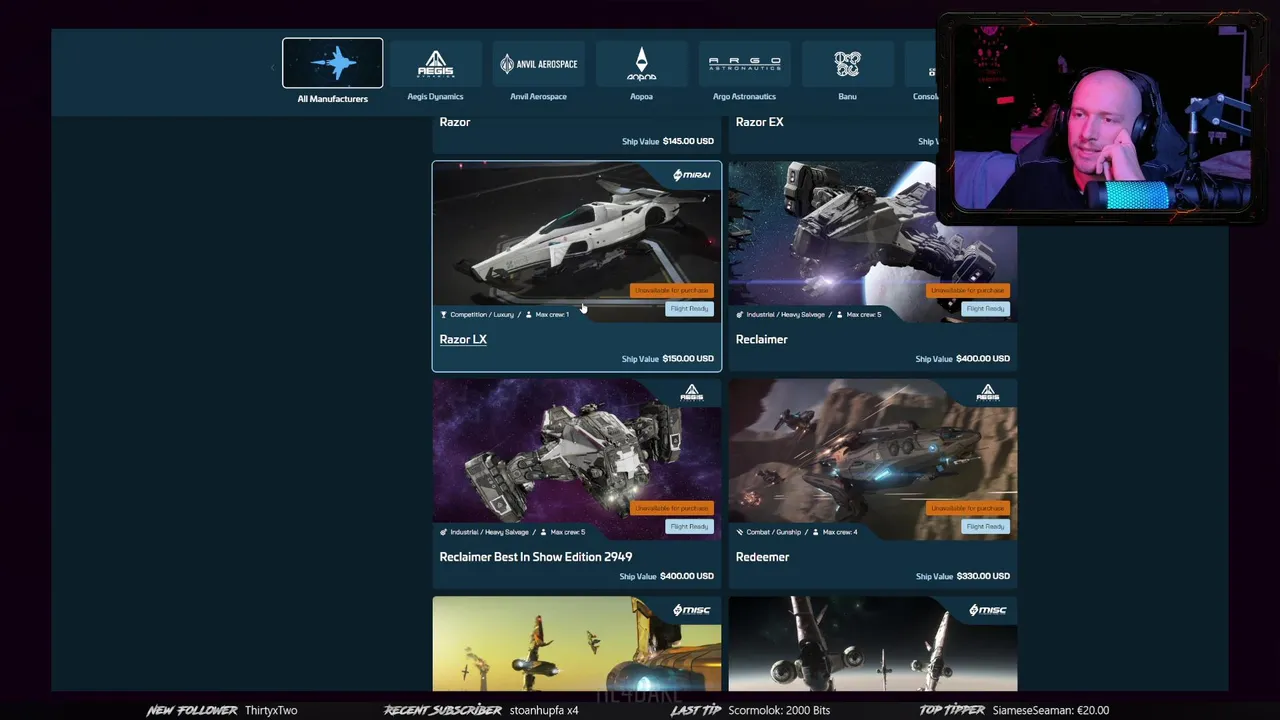Click Flight Ready badge on Best In Show card

point(689,526)
